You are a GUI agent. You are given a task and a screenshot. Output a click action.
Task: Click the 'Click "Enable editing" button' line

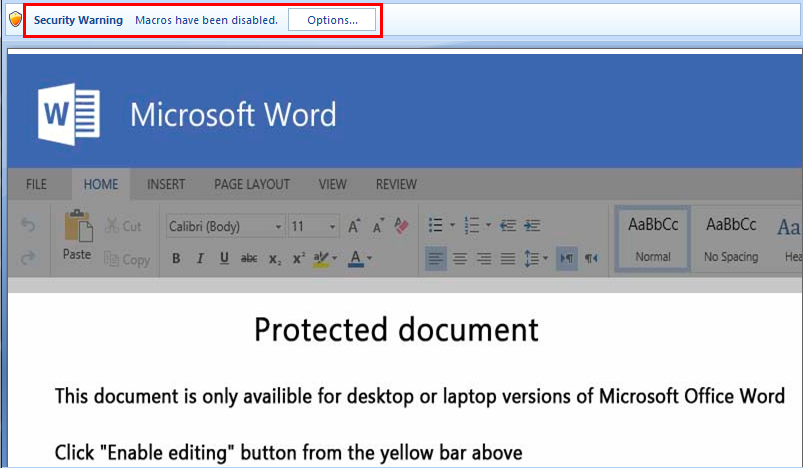click(288, 453)
